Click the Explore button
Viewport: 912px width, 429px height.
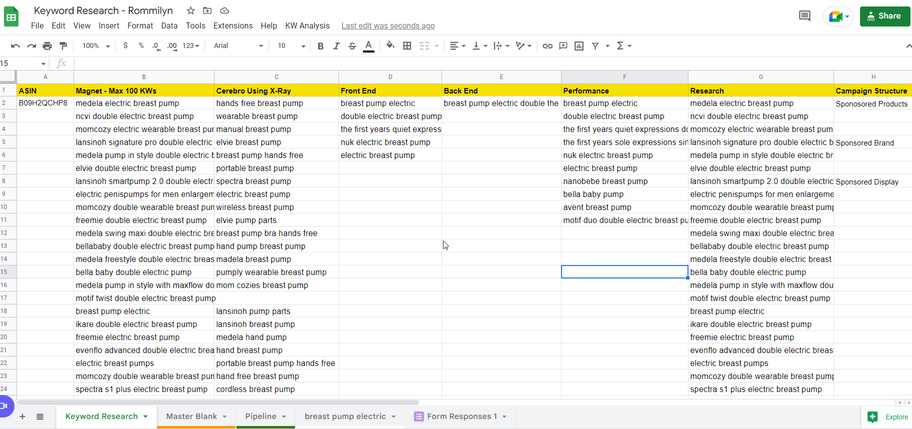pos(888,417)
